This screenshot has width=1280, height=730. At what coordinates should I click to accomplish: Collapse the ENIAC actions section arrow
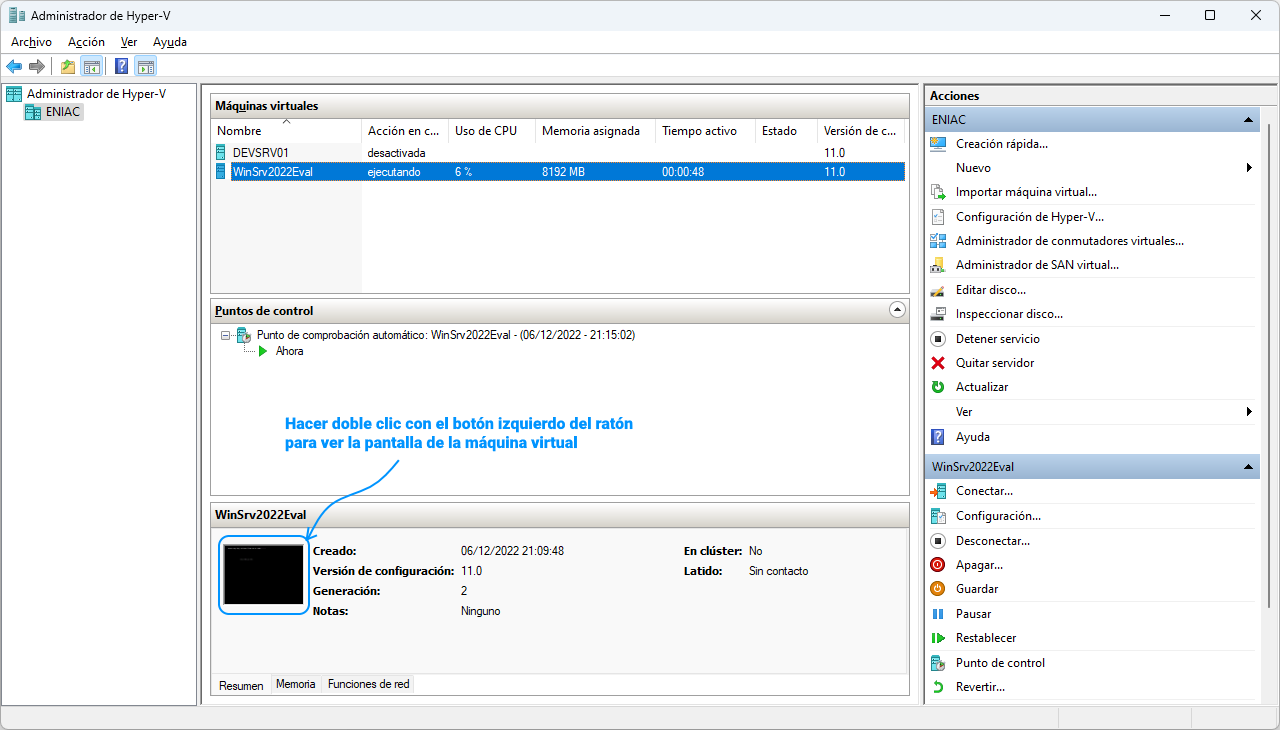1248,120
